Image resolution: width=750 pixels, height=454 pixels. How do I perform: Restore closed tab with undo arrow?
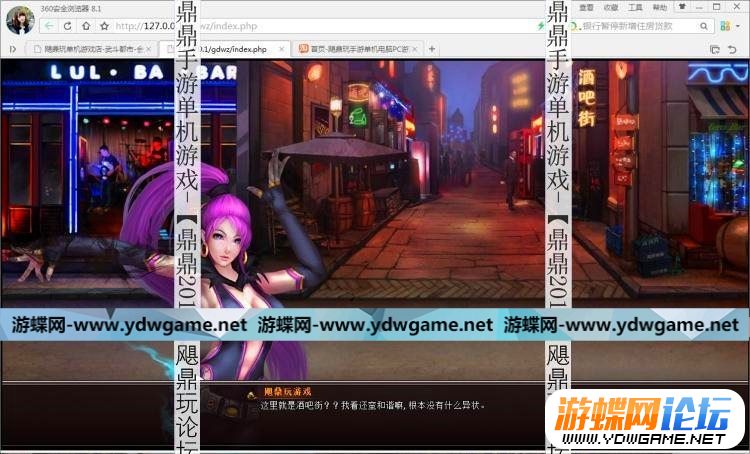click(x=732, y=49)
